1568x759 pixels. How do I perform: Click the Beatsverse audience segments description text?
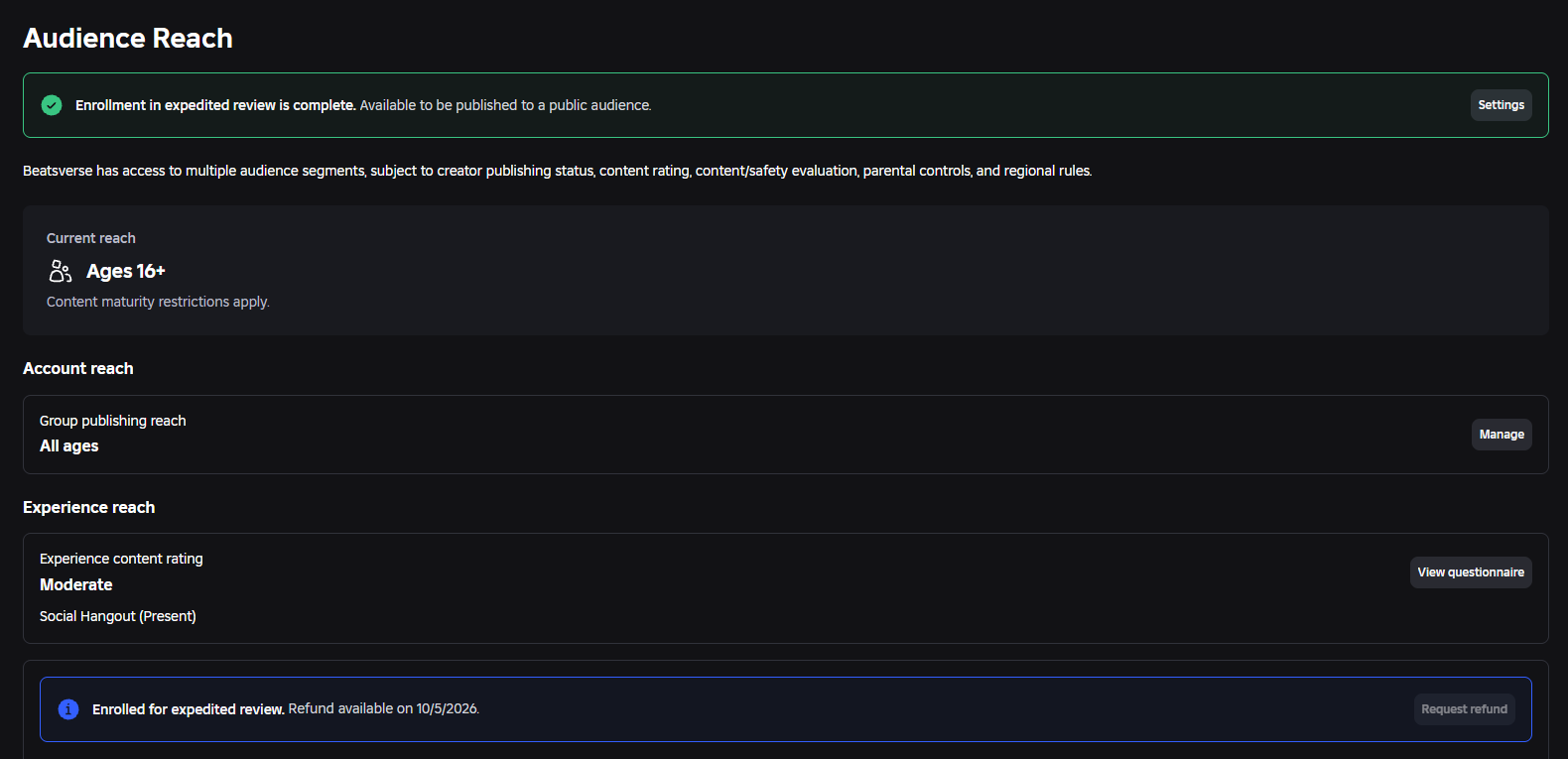(558, 171)
